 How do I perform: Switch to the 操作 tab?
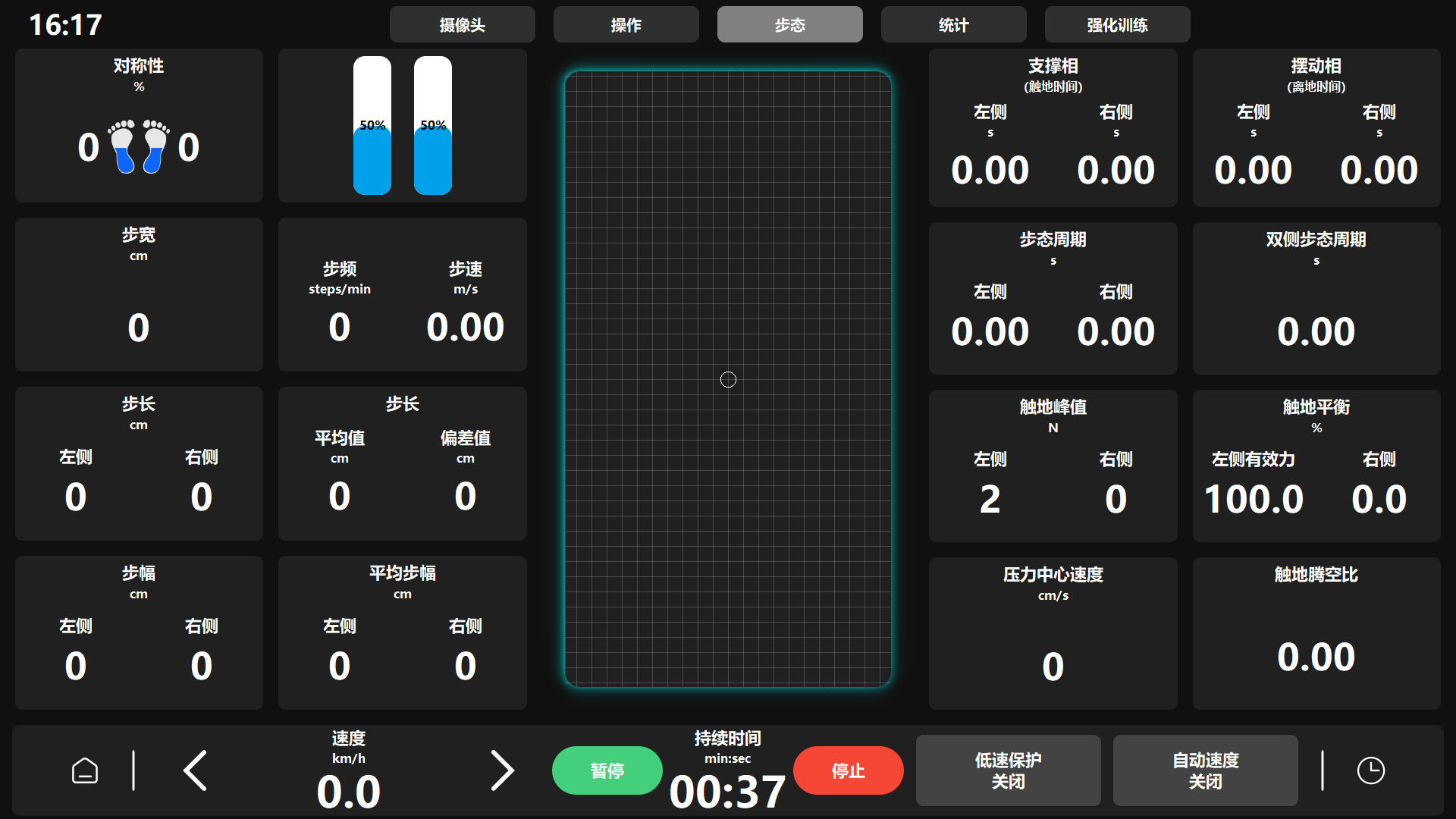(626, 25)
